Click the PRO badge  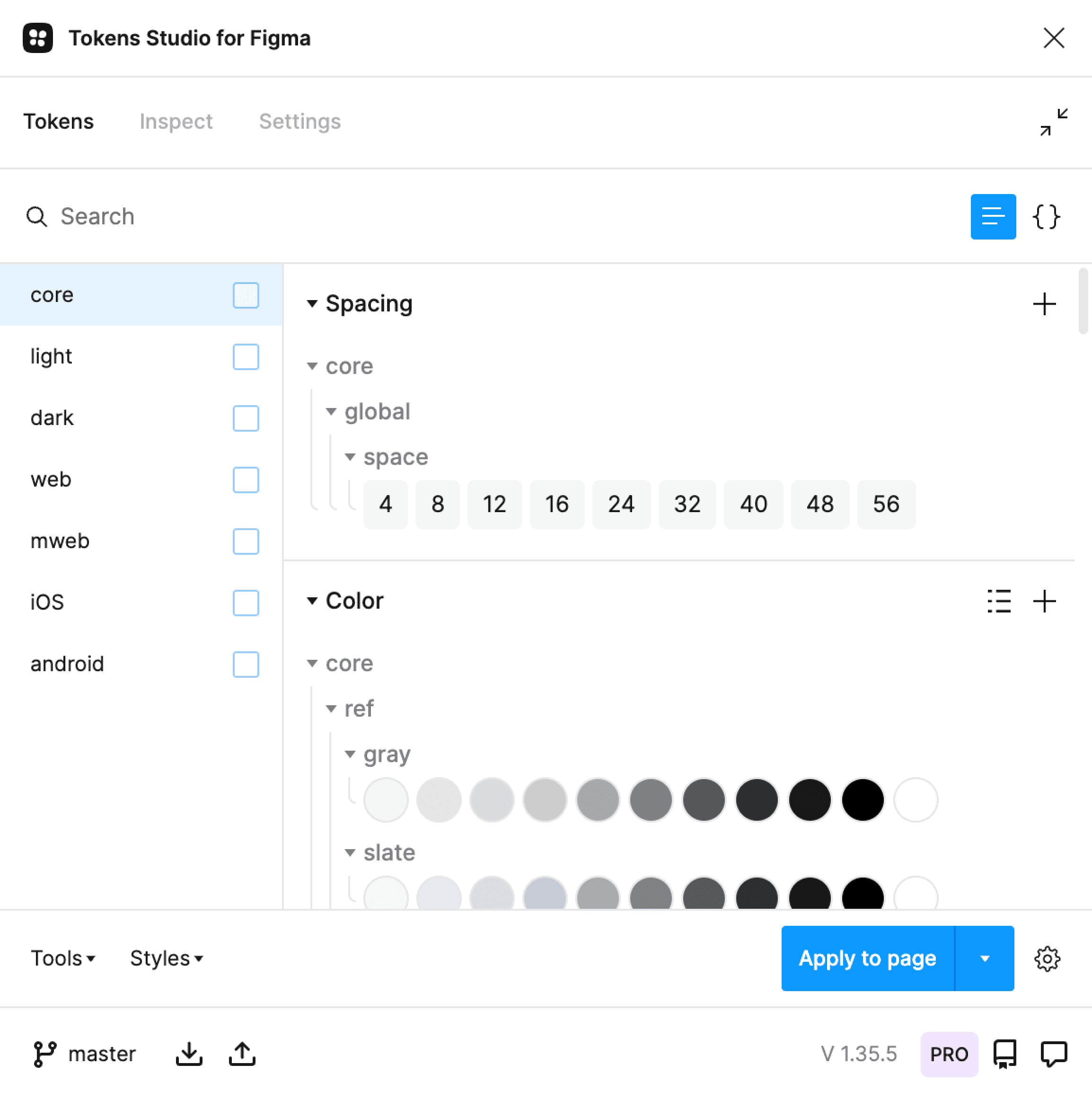pos(949,1055)
